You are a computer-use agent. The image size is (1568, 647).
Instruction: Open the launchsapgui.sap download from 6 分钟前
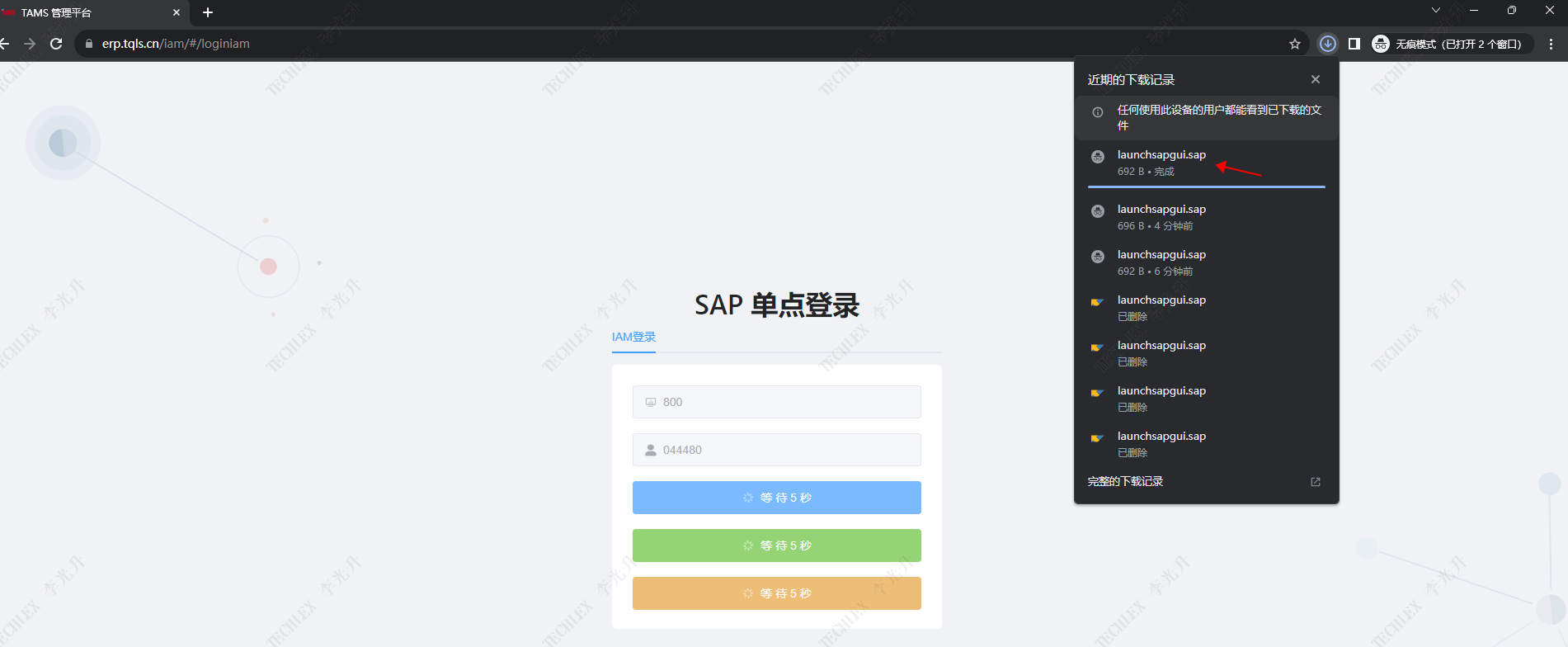pyautogui.click(x=1207, y=262)
